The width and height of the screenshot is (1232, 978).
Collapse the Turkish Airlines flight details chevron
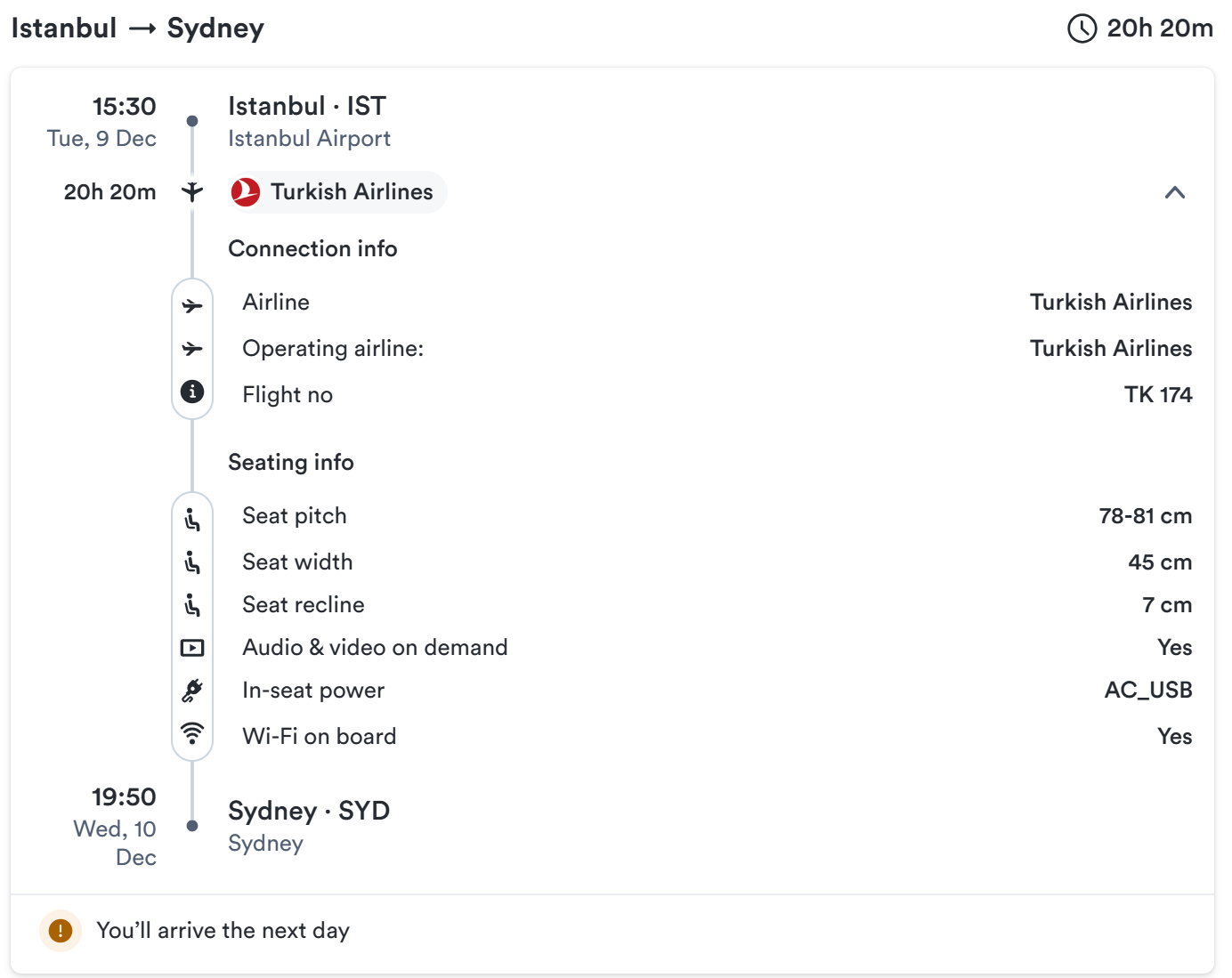point(1174,192)
